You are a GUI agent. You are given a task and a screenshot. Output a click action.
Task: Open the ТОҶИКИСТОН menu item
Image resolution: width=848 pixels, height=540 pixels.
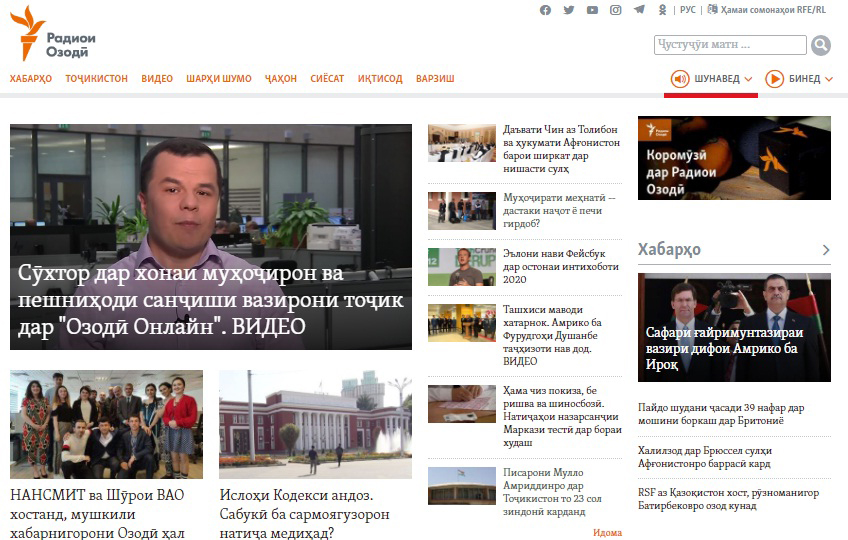(x=96, y=79)
